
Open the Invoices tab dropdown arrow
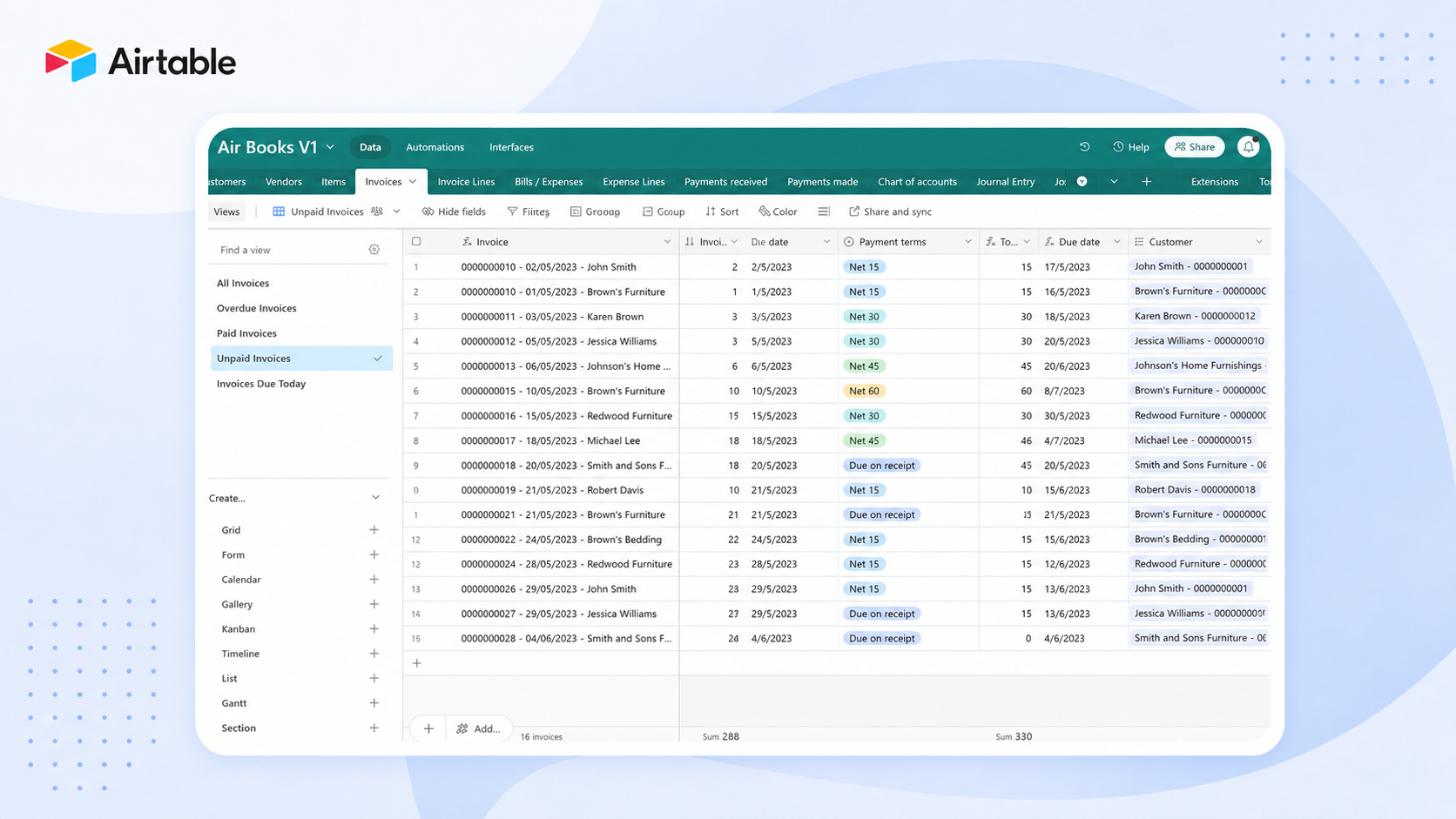pyautogui.click(x=413, y=182)
